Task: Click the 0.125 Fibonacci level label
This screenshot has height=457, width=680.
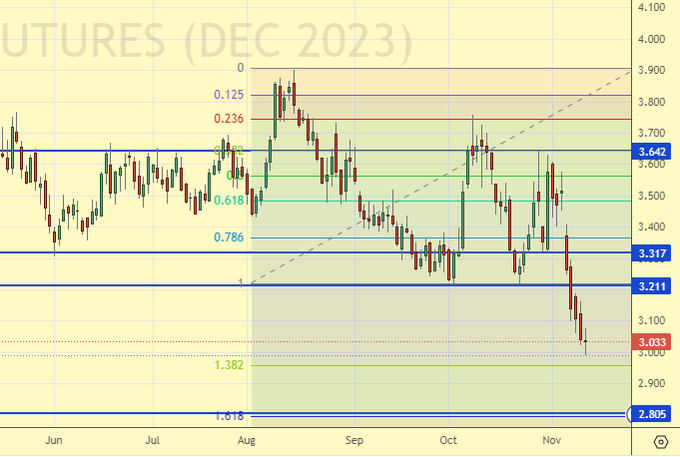Action: [x=230, y=95]
